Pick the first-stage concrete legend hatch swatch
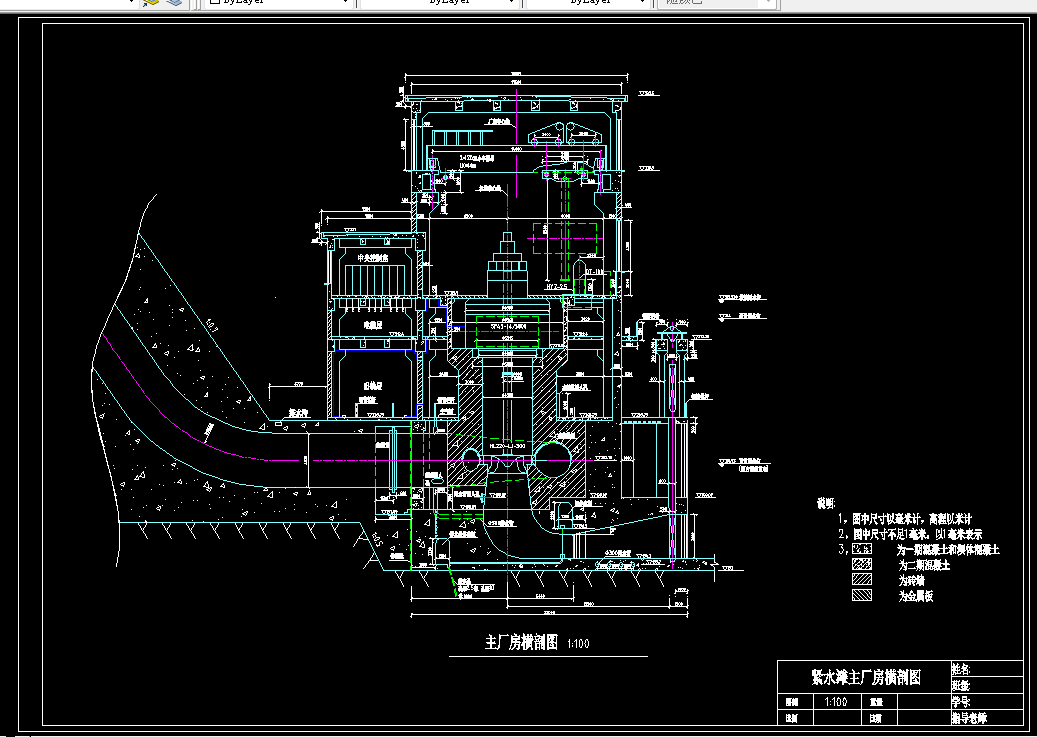Viewport: 1037px width, 737px height. pyautogui.click(x=862, y=548)
